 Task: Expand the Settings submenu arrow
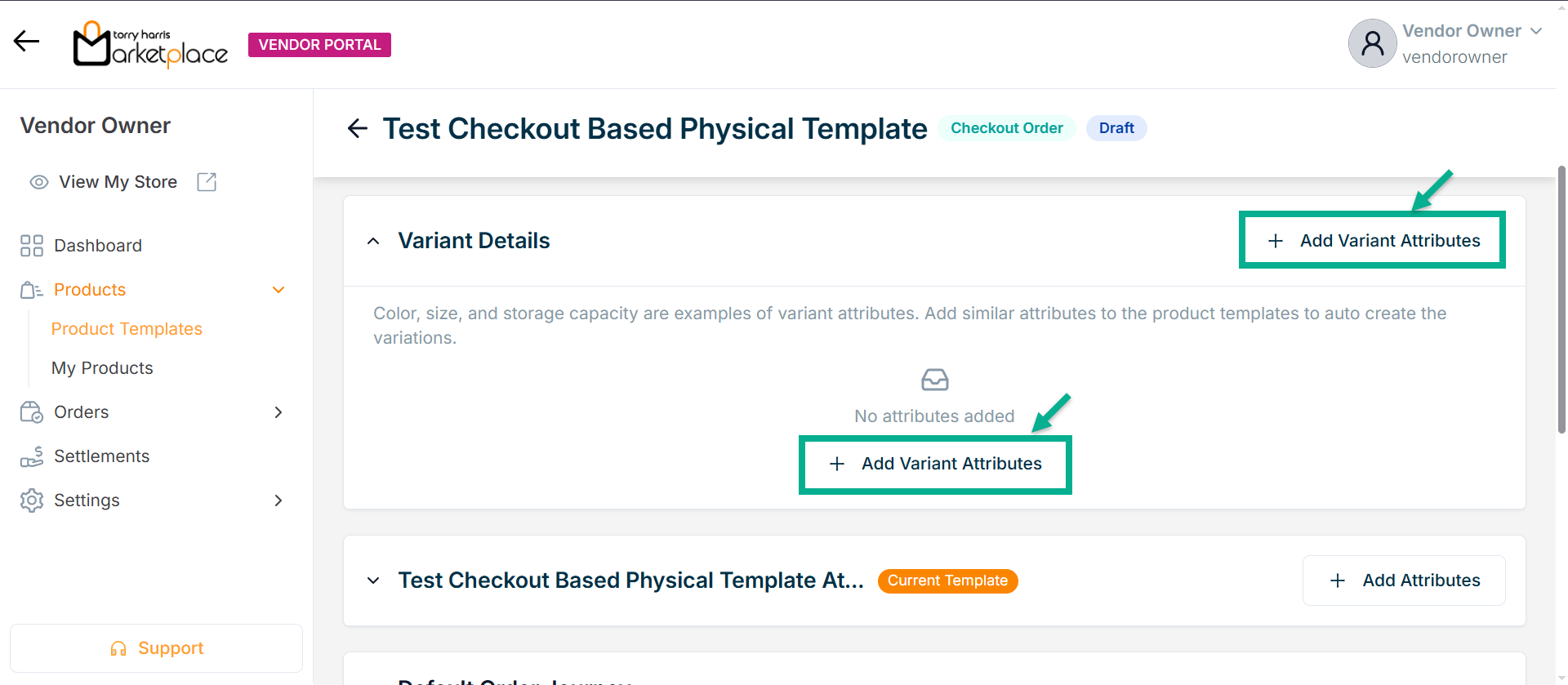[x=278, y=500]
